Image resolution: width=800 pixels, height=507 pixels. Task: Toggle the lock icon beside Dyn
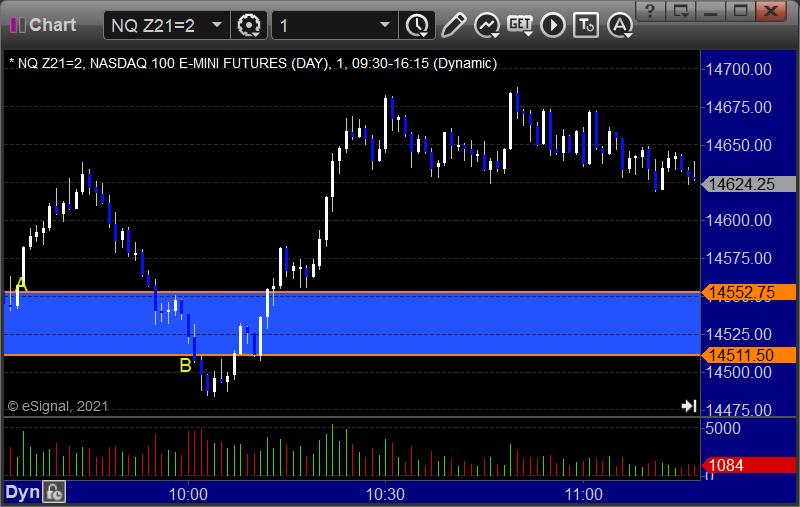pos(54,492)
